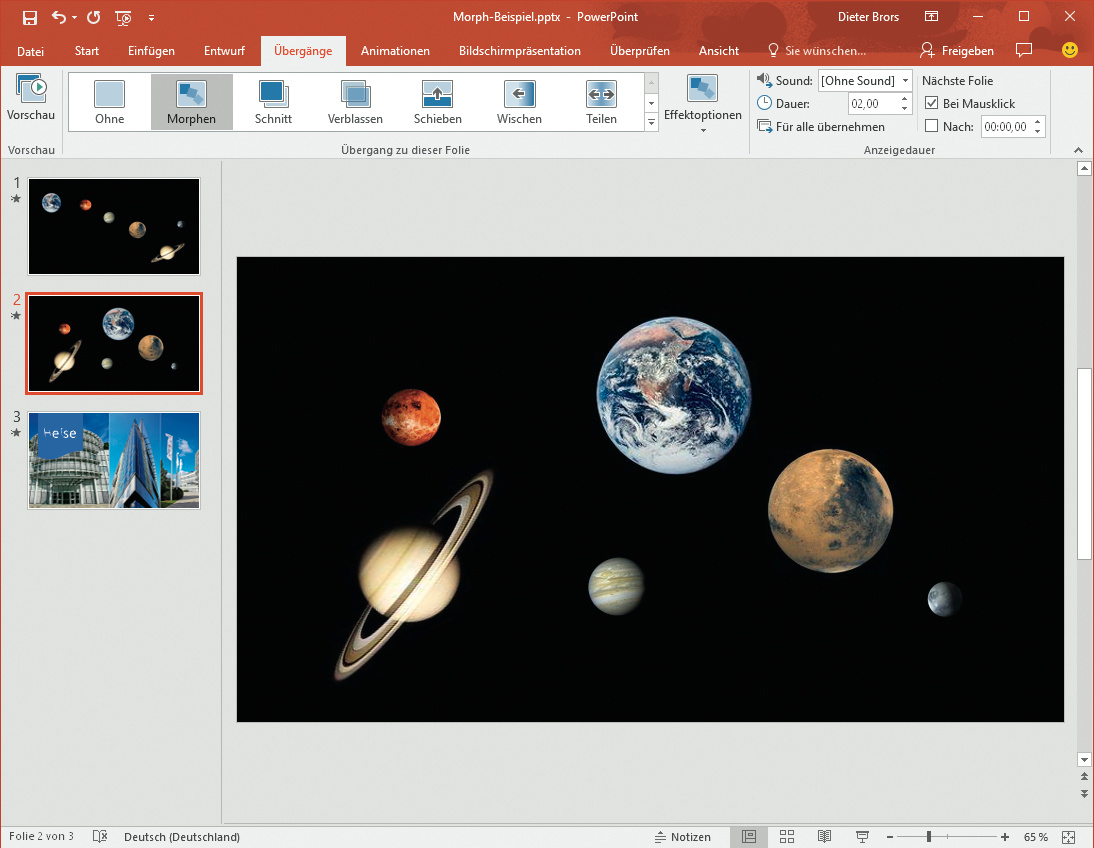
Task: Pick the Teilen transition effect
Action: pos(601,101)
